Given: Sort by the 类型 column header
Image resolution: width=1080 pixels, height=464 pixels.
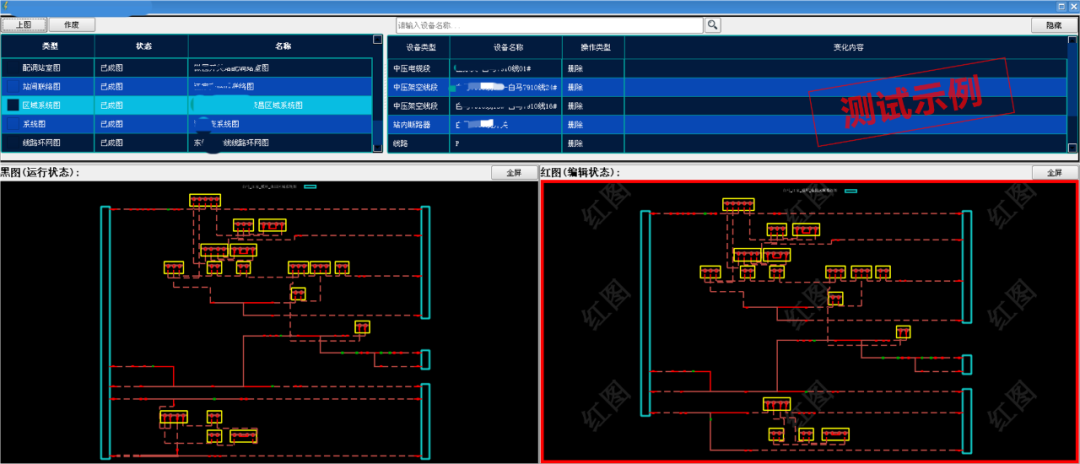Looking at the screenshot, I should click(50, 46).
